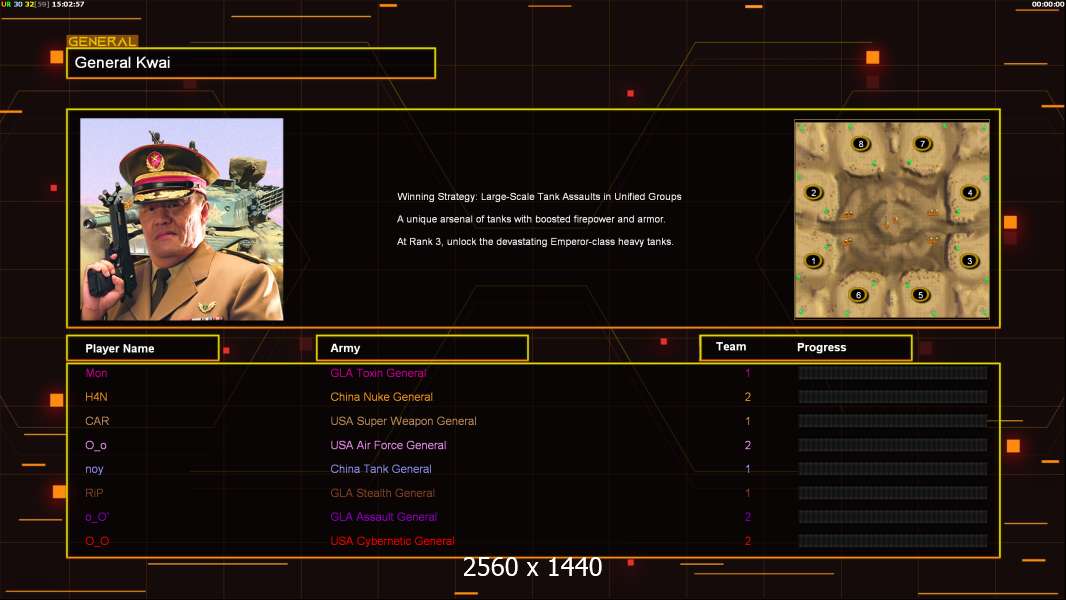Click the team number for H4N
This screenshot has width=1066, height=600.
coord(748,397)
